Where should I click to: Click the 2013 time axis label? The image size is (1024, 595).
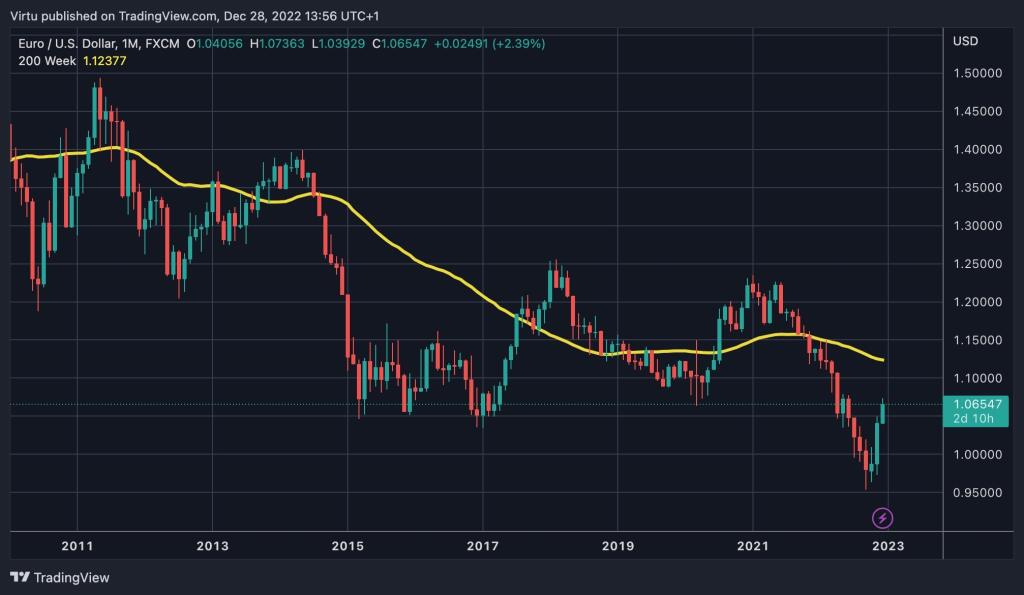212,546
